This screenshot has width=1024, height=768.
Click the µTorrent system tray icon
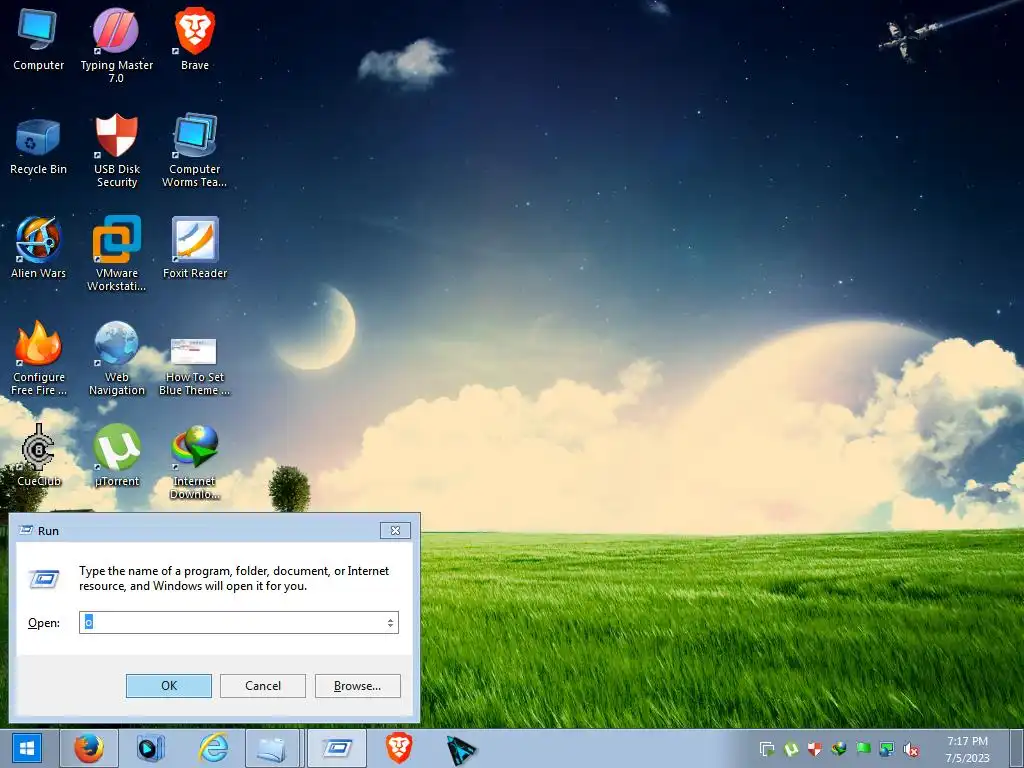point(791,748)
